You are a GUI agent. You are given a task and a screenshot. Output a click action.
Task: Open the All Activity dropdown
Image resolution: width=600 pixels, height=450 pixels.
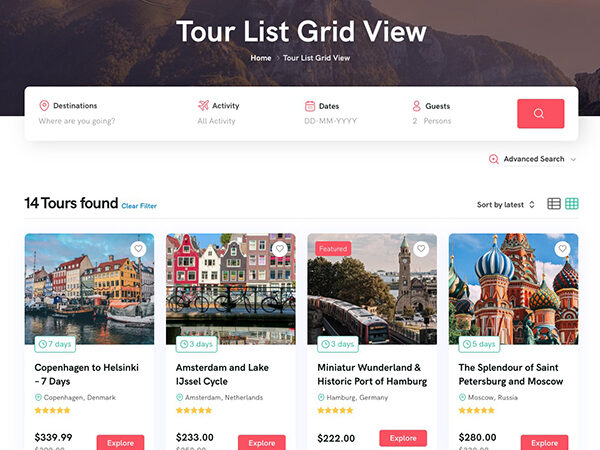[x=216, y=121]
